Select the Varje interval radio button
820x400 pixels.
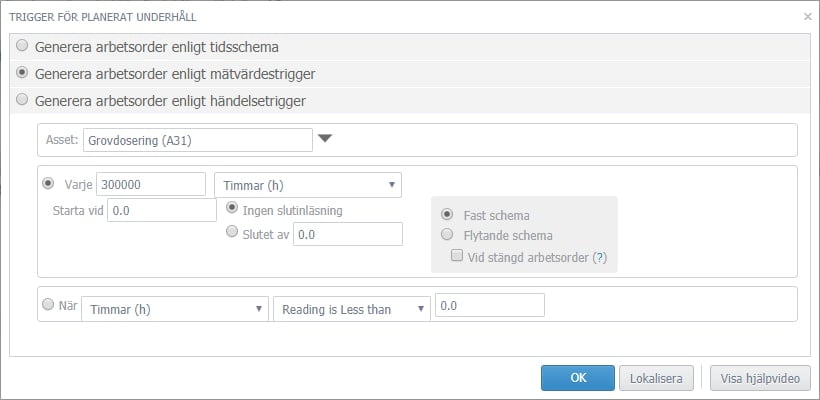click(x=48, y=184)
